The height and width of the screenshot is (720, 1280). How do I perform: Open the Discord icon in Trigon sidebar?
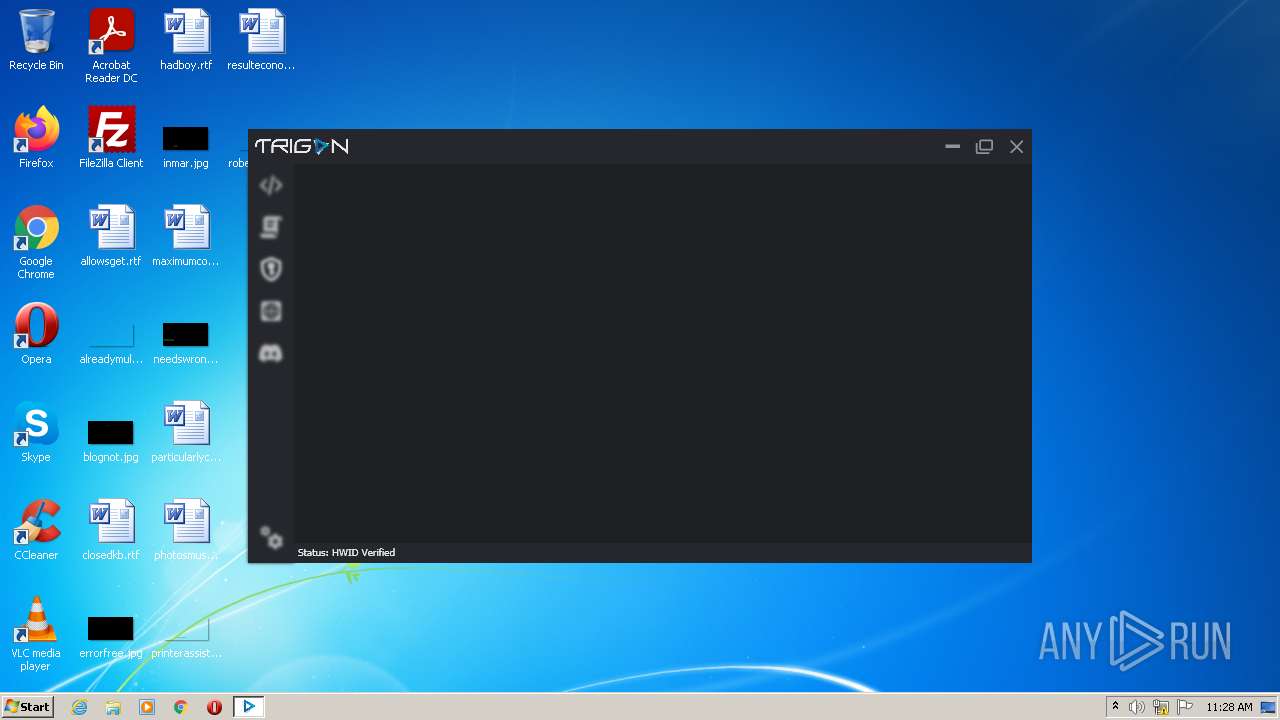click(x=271, y=353)
